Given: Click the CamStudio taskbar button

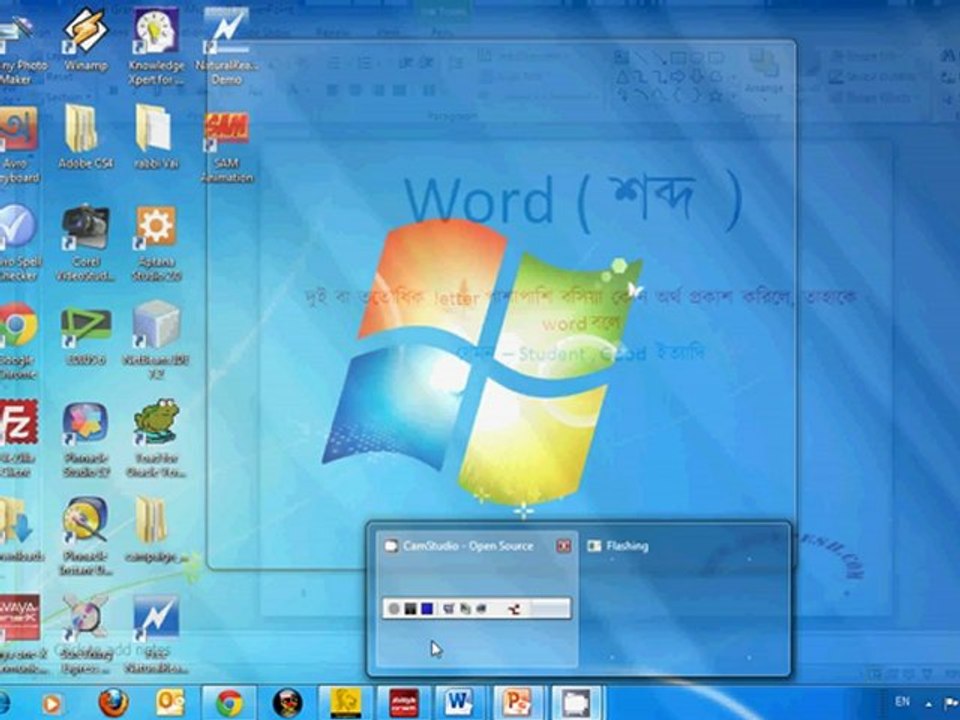Looking at the screenshot, I should pyautogui.click(x=576, y=703).
